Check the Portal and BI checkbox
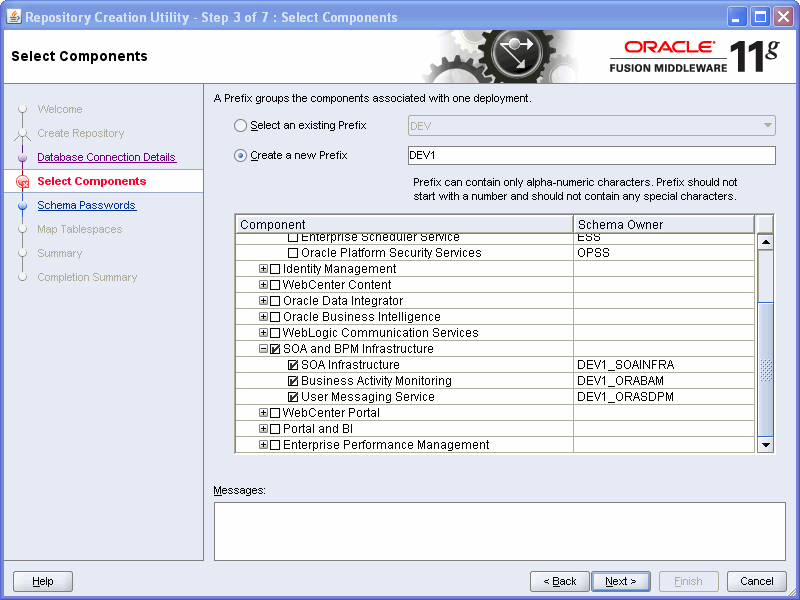Image resolution: width=800 pixels, height=600 pixels. coord(275,429)
